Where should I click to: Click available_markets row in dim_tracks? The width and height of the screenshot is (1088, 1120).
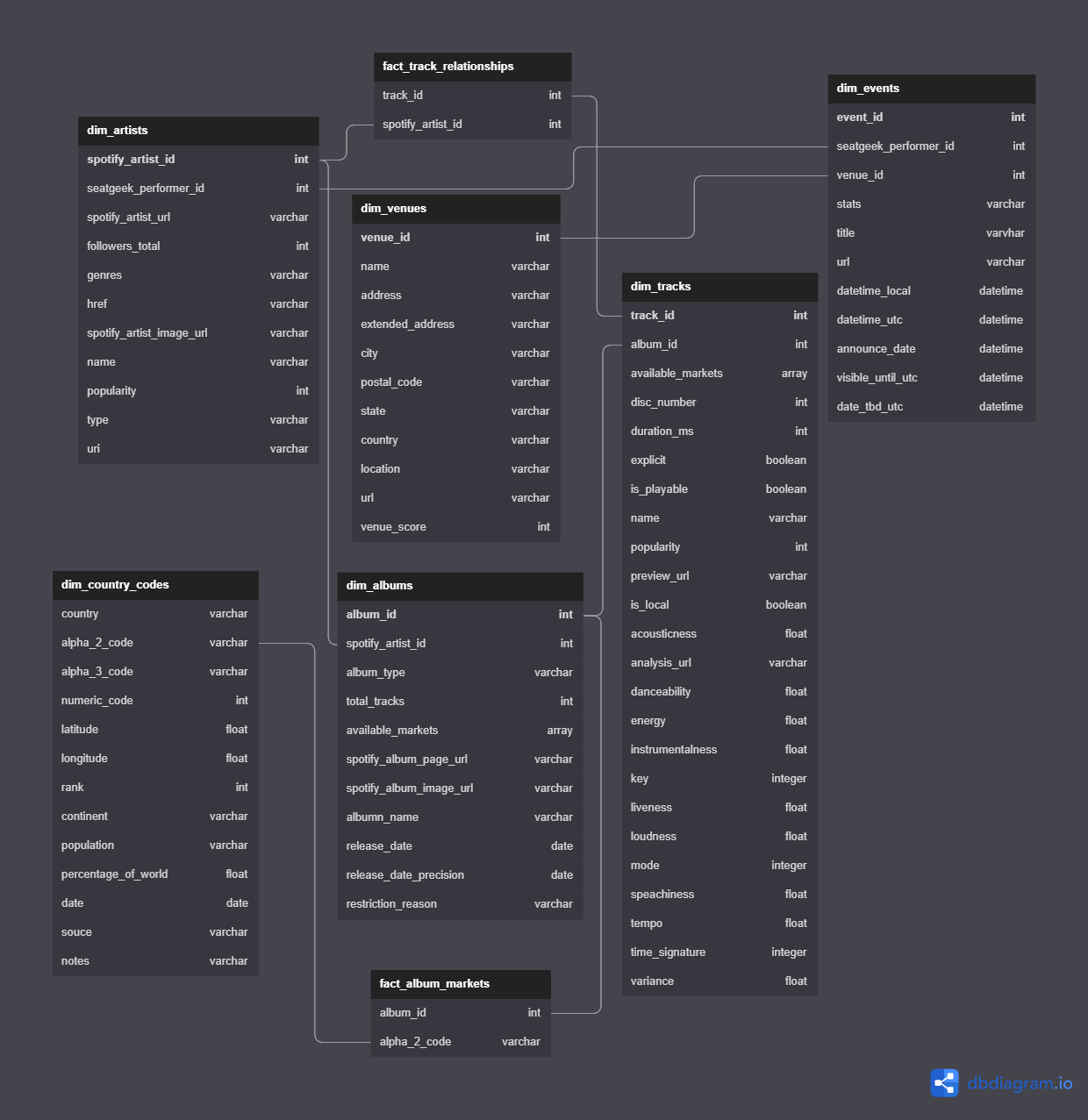coord(719,374)
